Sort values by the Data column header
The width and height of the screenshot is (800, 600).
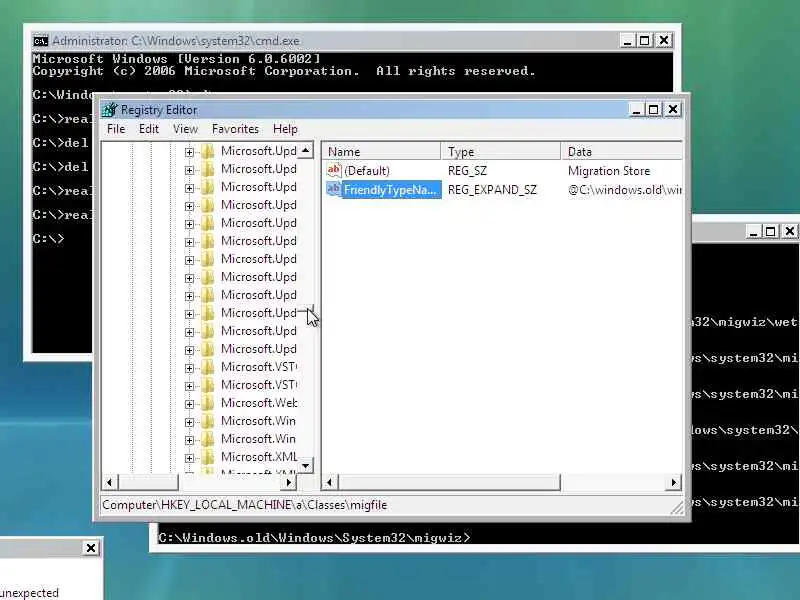pyautogui.click(x=621, y=152)
